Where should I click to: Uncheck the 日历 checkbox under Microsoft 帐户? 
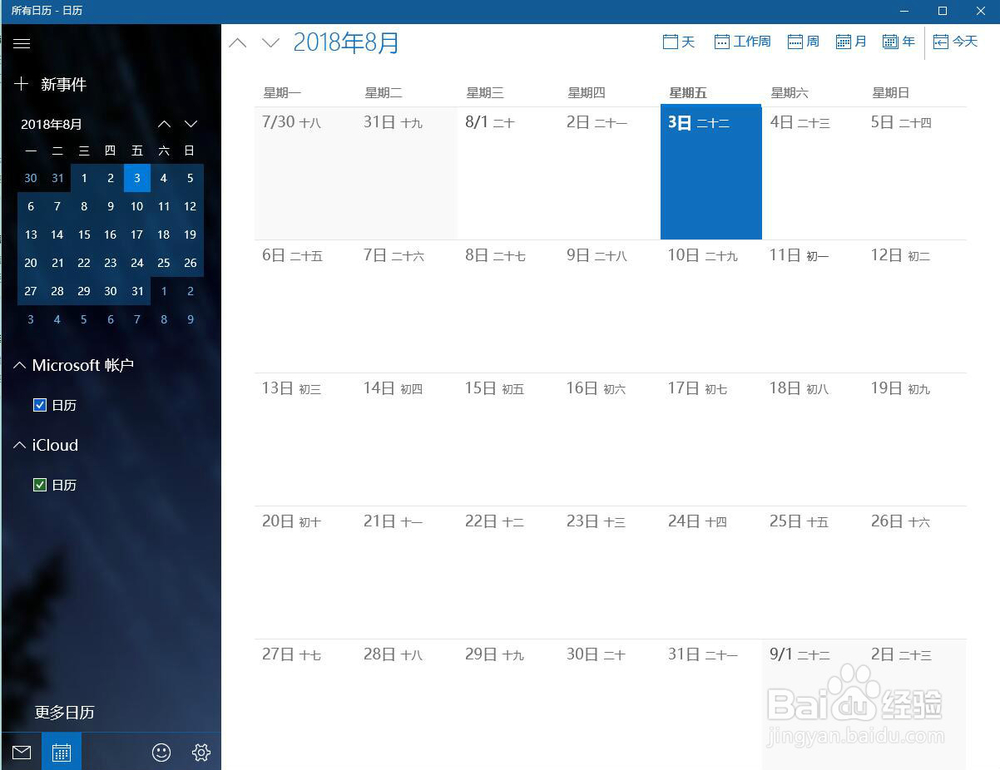(41, 405)
